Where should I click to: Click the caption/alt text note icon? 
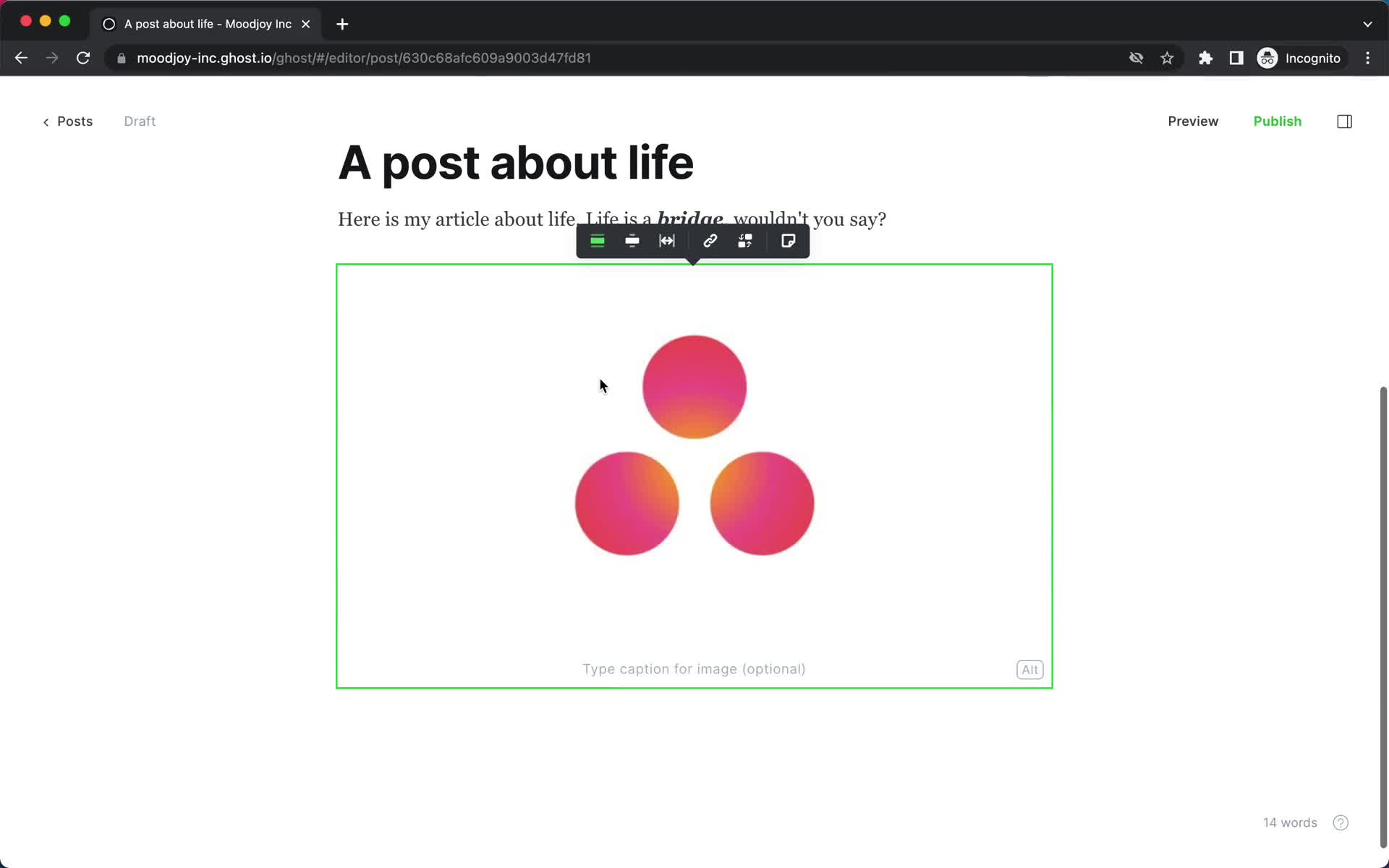[x=788, y=241]
